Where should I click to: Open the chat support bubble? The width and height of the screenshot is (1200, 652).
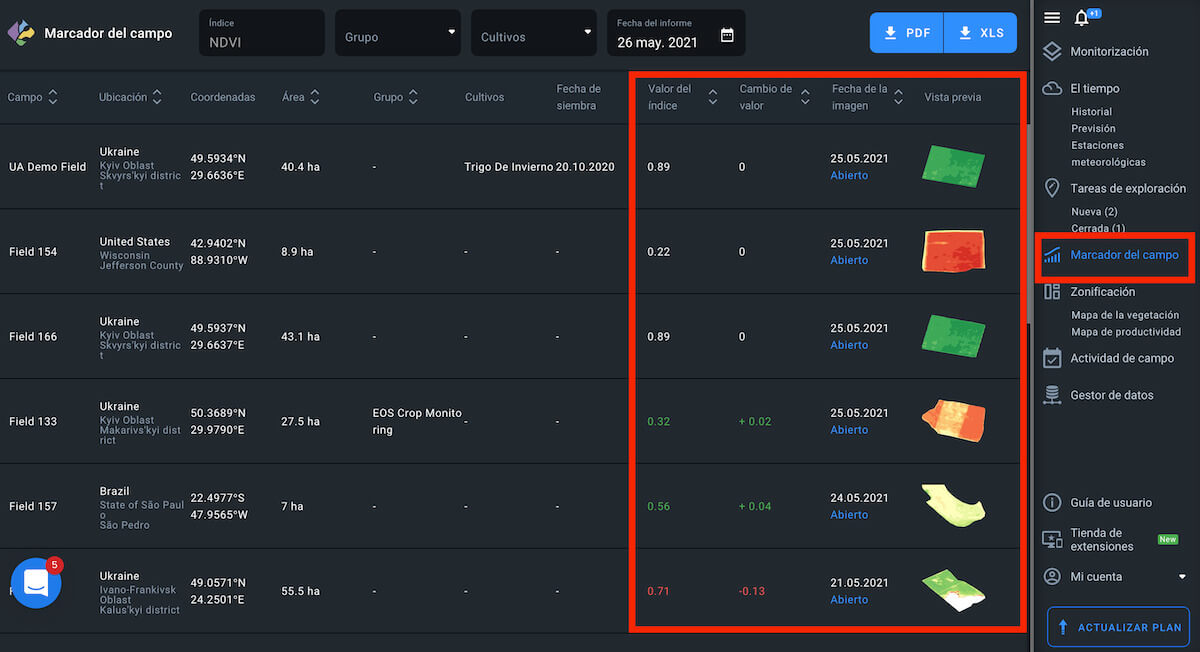click(x=36, y=583)
